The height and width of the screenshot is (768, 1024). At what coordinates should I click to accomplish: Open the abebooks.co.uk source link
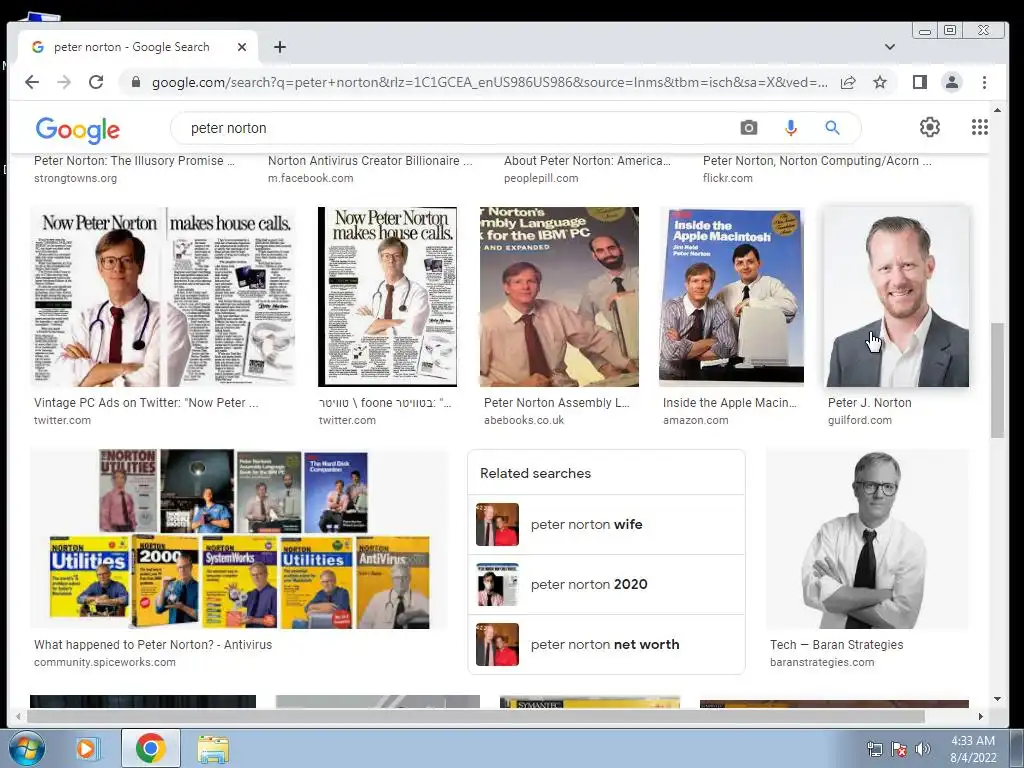[x=524, y=420]
